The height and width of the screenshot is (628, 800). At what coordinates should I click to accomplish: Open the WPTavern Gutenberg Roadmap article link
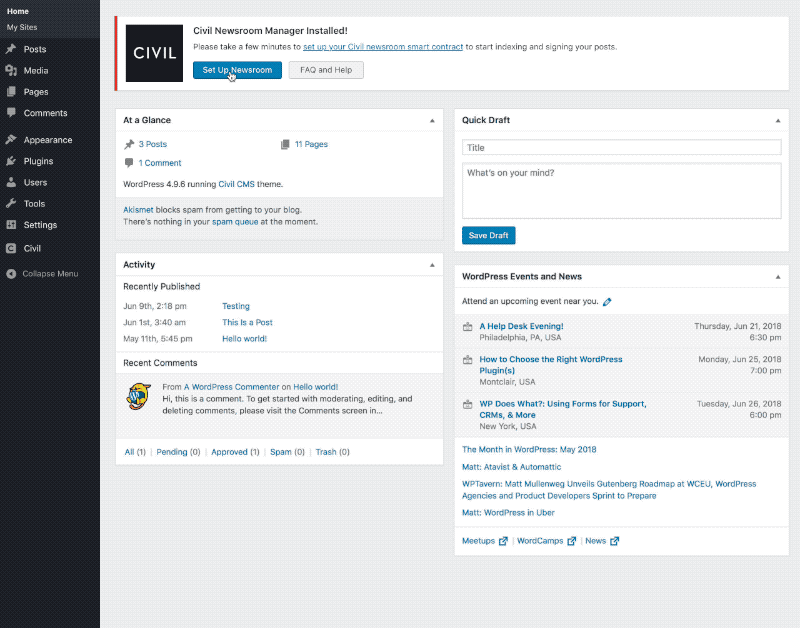tap(609, 490)
